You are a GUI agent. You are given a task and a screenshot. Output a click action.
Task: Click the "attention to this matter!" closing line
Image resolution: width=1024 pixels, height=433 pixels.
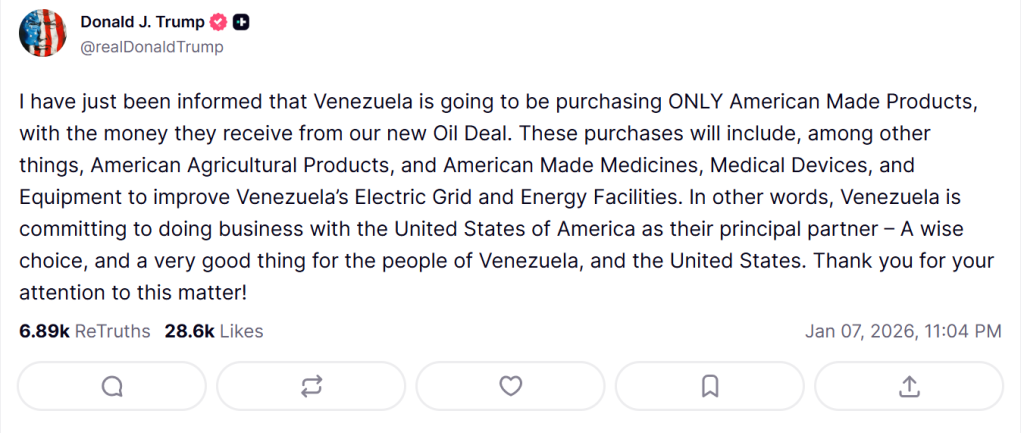pos(130,293)
